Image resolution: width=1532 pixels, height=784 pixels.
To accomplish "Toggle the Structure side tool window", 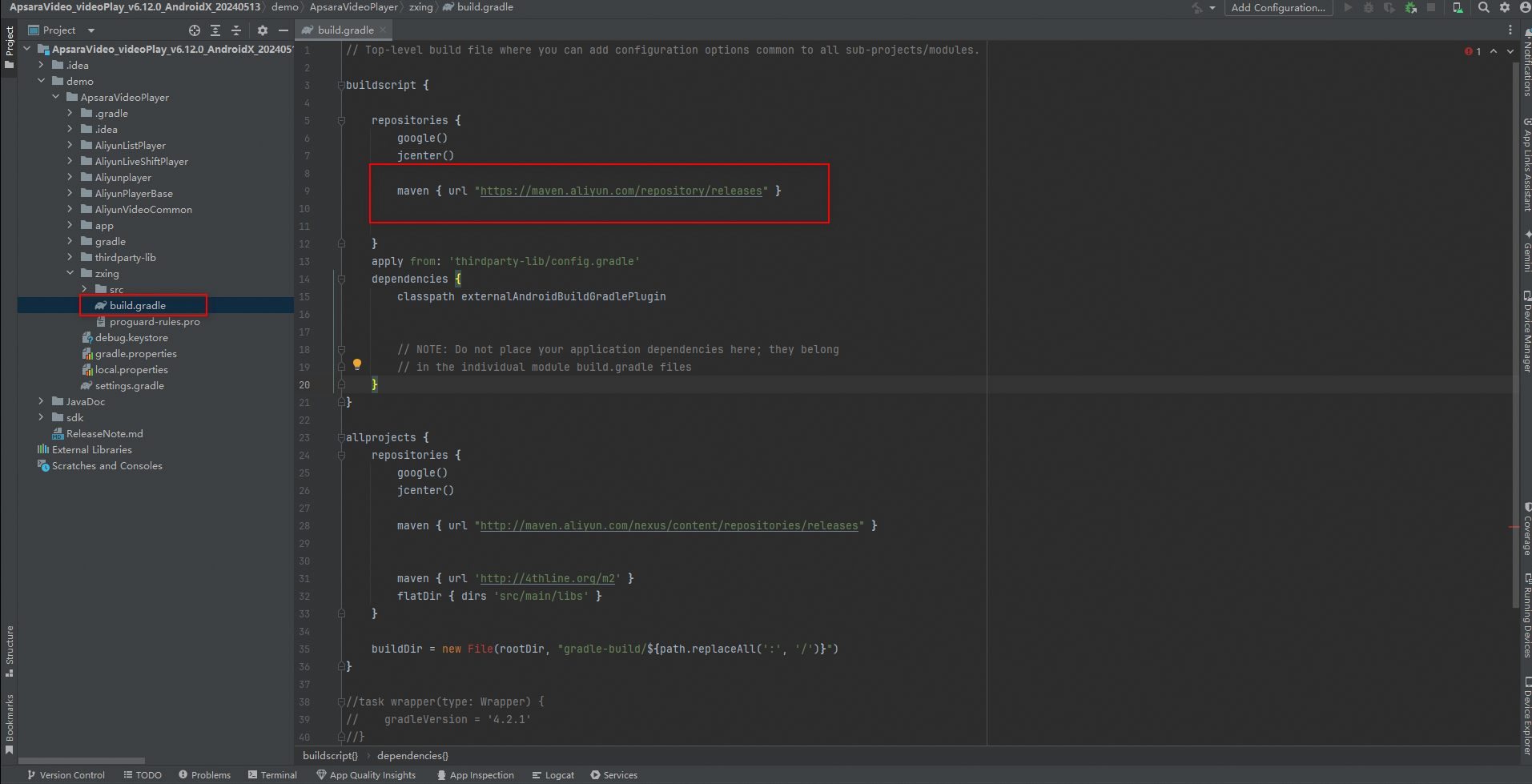I will coord(9,650).
